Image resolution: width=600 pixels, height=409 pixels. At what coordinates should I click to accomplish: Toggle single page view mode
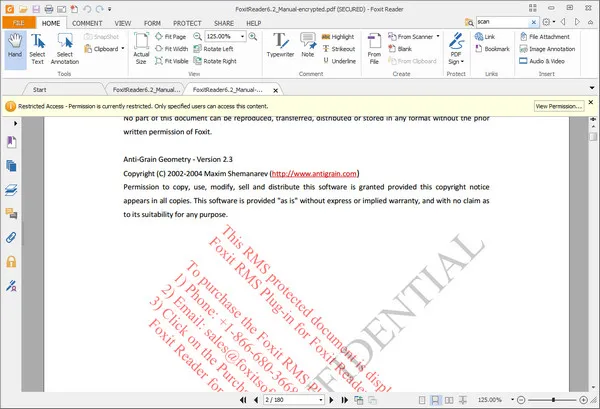click(422, 400)
